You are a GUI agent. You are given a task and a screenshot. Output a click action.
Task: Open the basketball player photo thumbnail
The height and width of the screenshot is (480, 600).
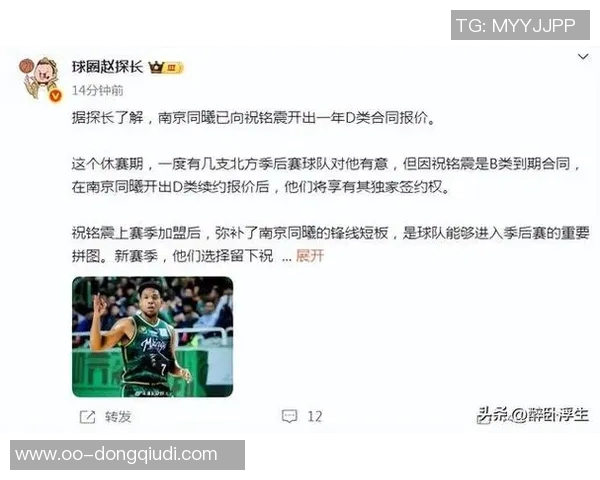click(152, 336)
